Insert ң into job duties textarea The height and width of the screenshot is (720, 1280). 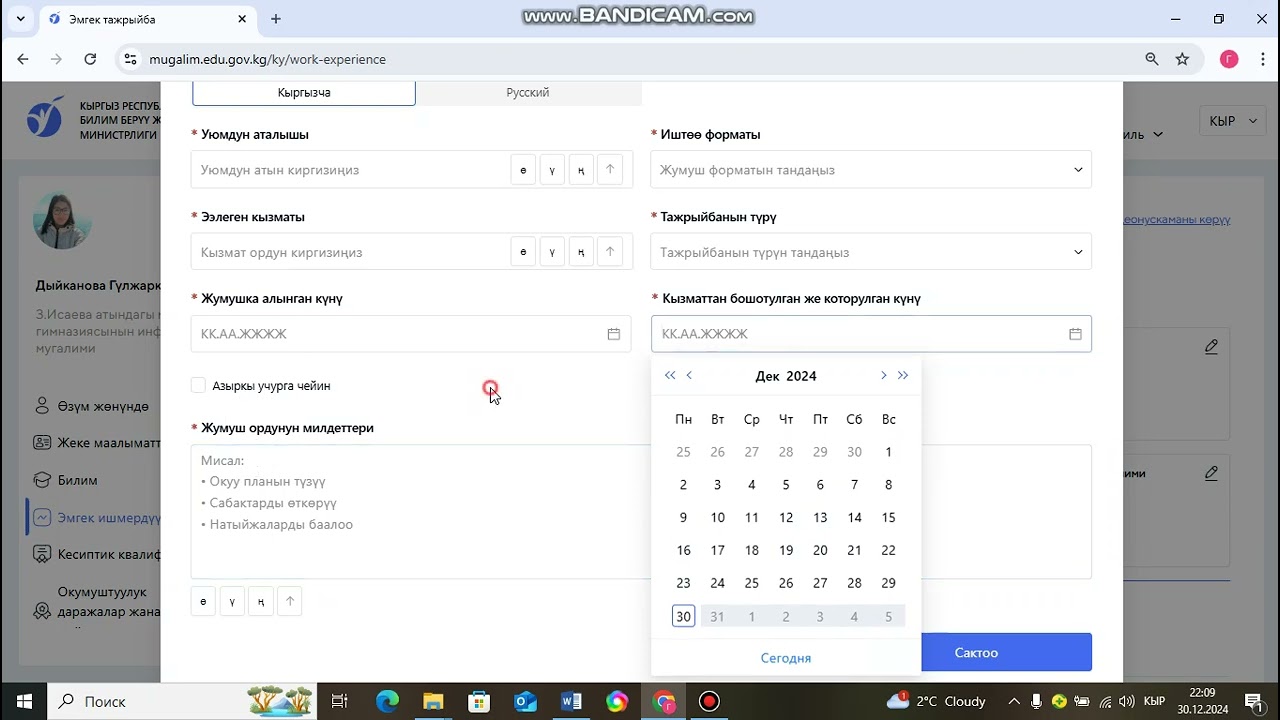coord(261,601)
